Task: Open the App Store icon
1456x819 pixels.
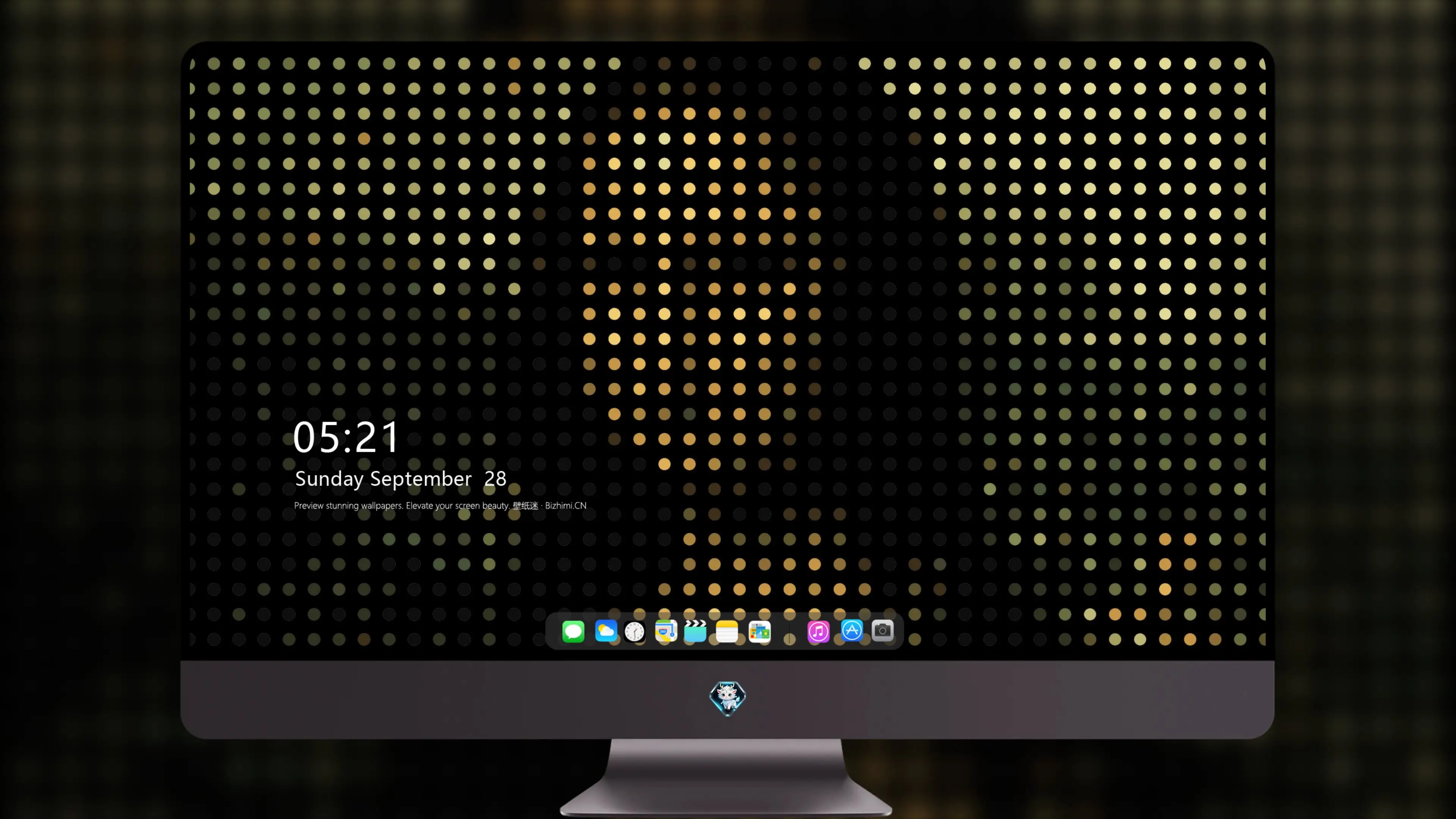Action: click(x=852, y=630)
